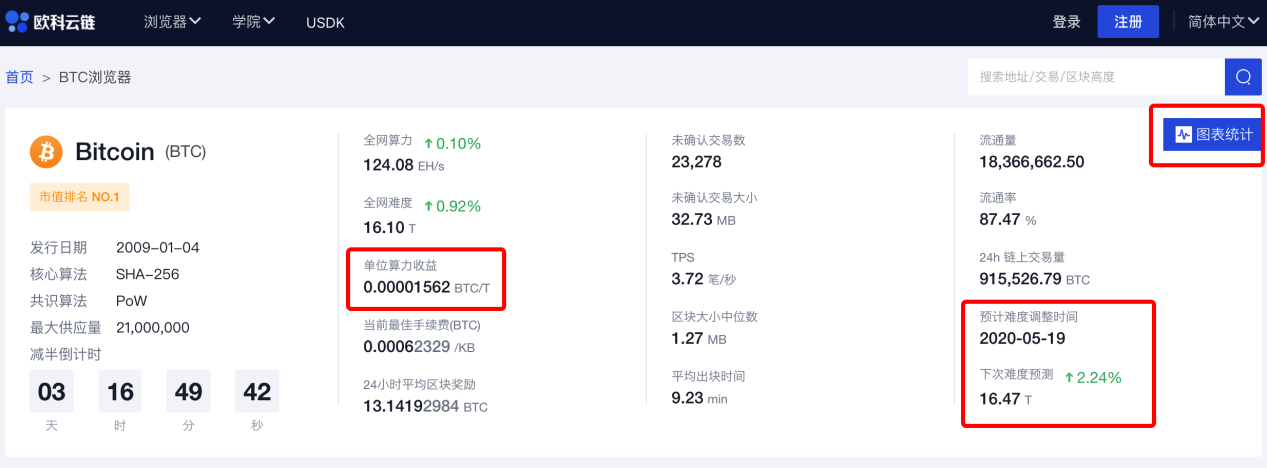Click 下次难度预测 value 16.47 T
The height and width of the screenshot is (468, 1267).
(1005, 399)
